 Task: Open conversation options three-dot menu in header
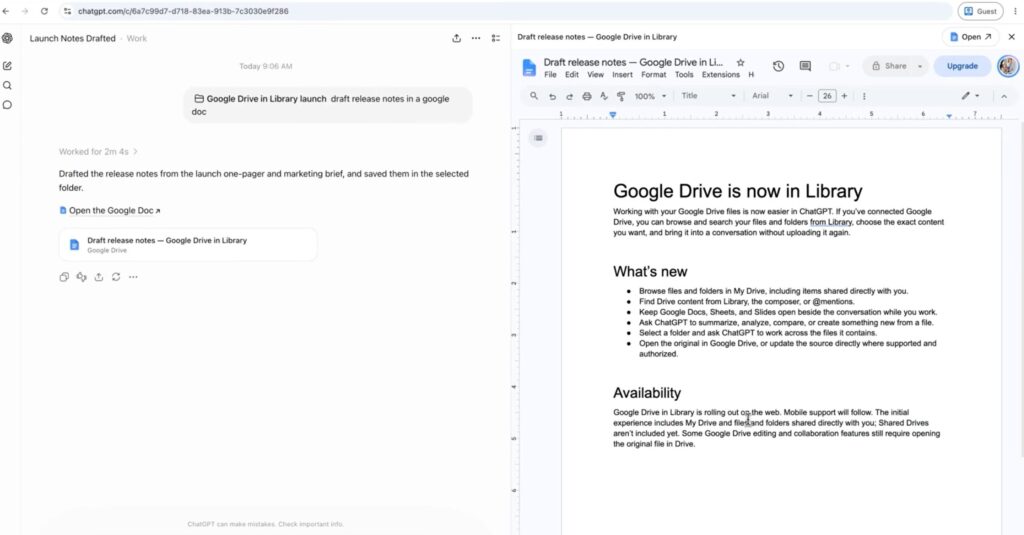[476, 39]
